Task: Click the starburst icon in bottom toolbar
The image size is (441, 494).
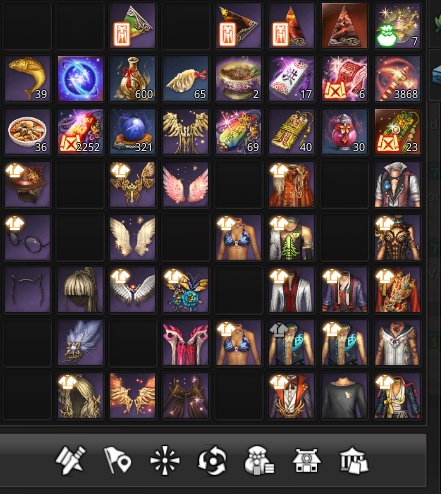Action: pos(165,461)
